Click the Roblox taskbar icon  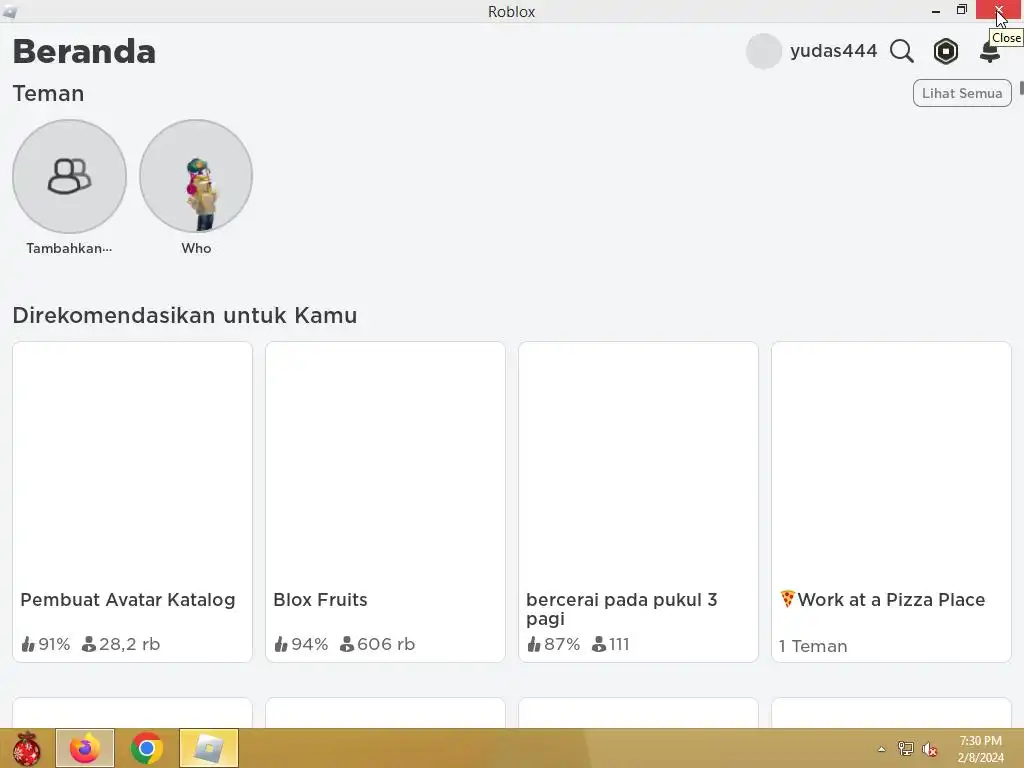point(209,748)
